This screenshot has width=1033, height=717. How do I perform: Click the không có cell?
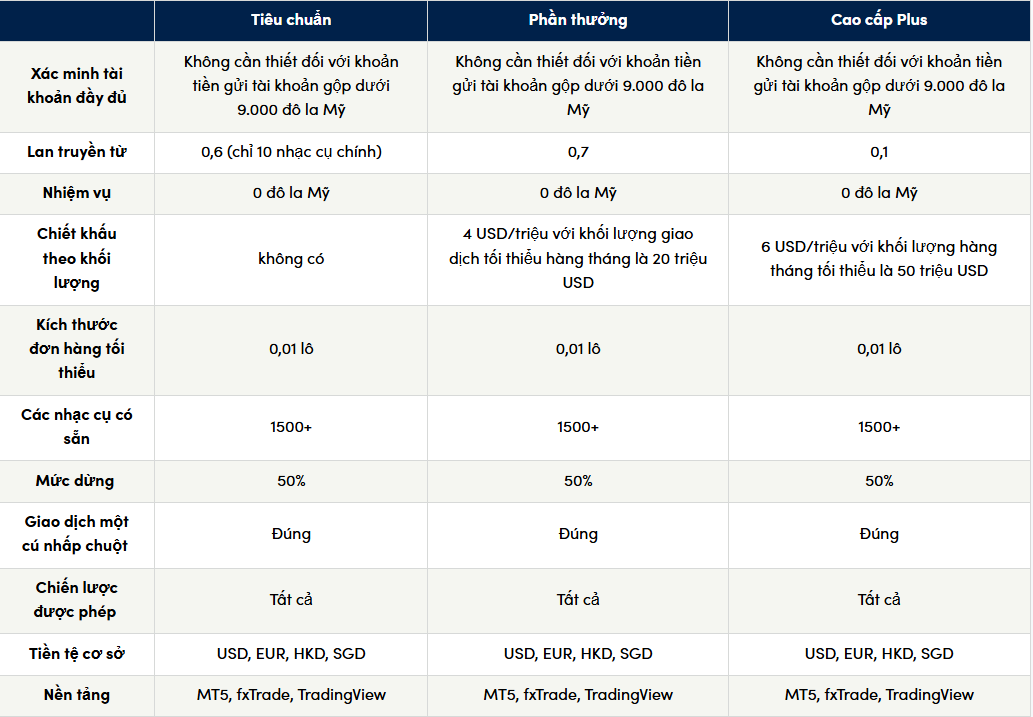[291, 259]
